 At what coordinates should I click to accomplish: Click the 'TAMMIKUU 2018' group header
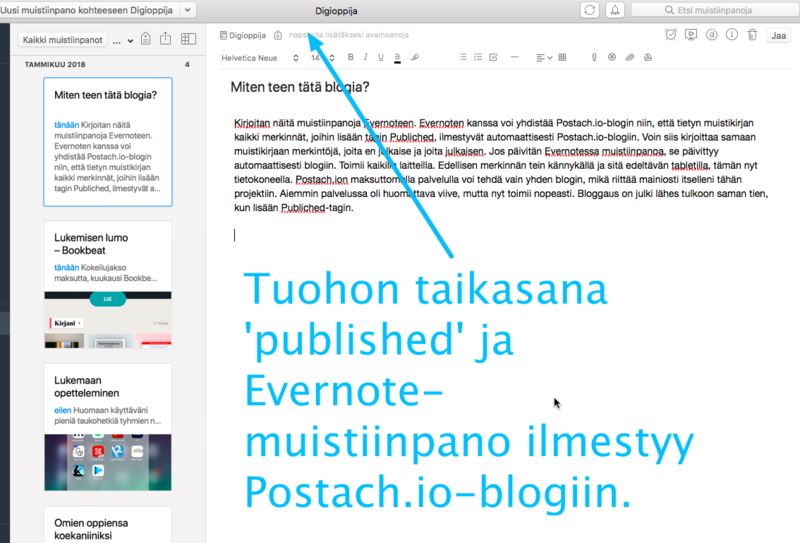(55, 64)
